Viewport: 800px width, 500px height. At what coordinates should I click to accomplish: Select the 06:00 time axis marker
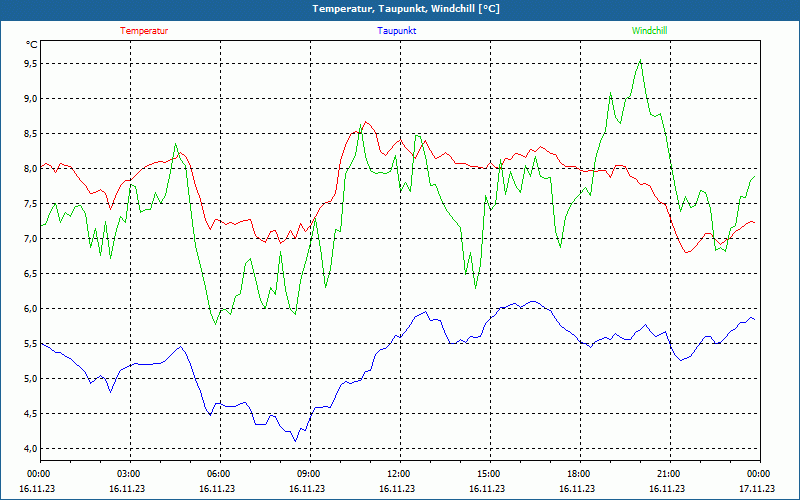[x=219, y=474]
